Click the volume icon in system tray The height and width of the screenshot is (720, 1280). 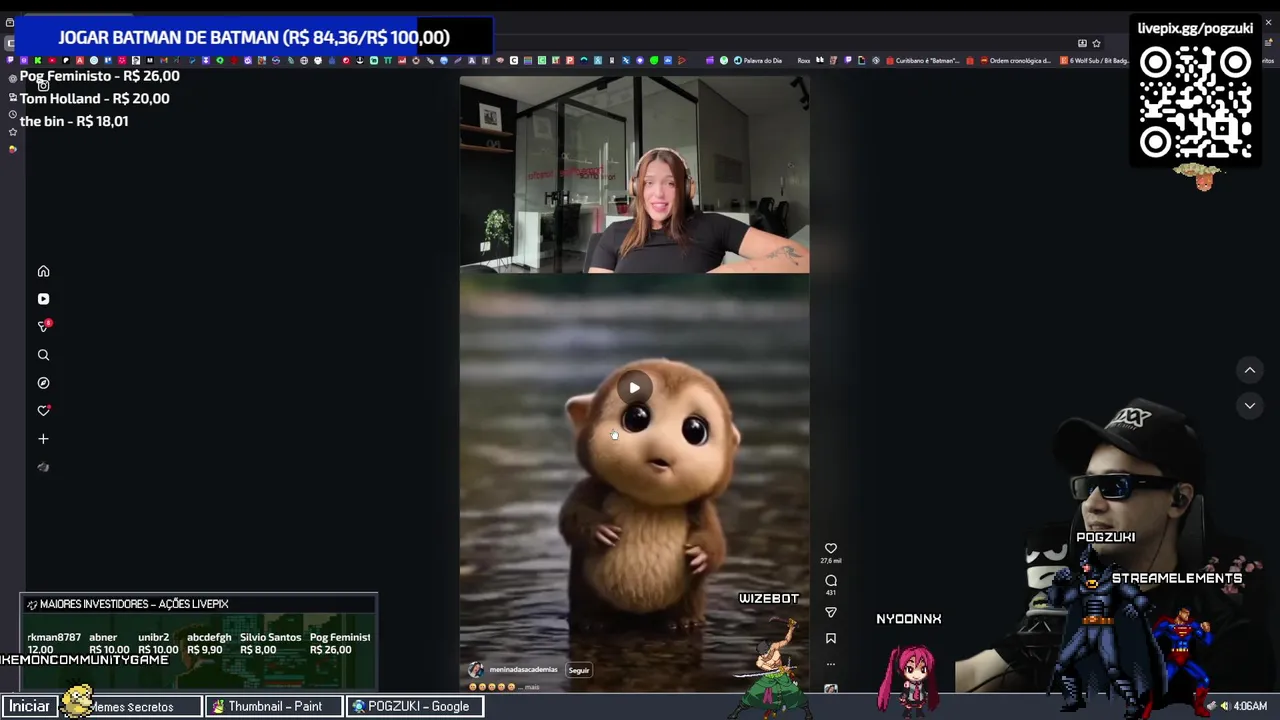(x=1224, y=706)
